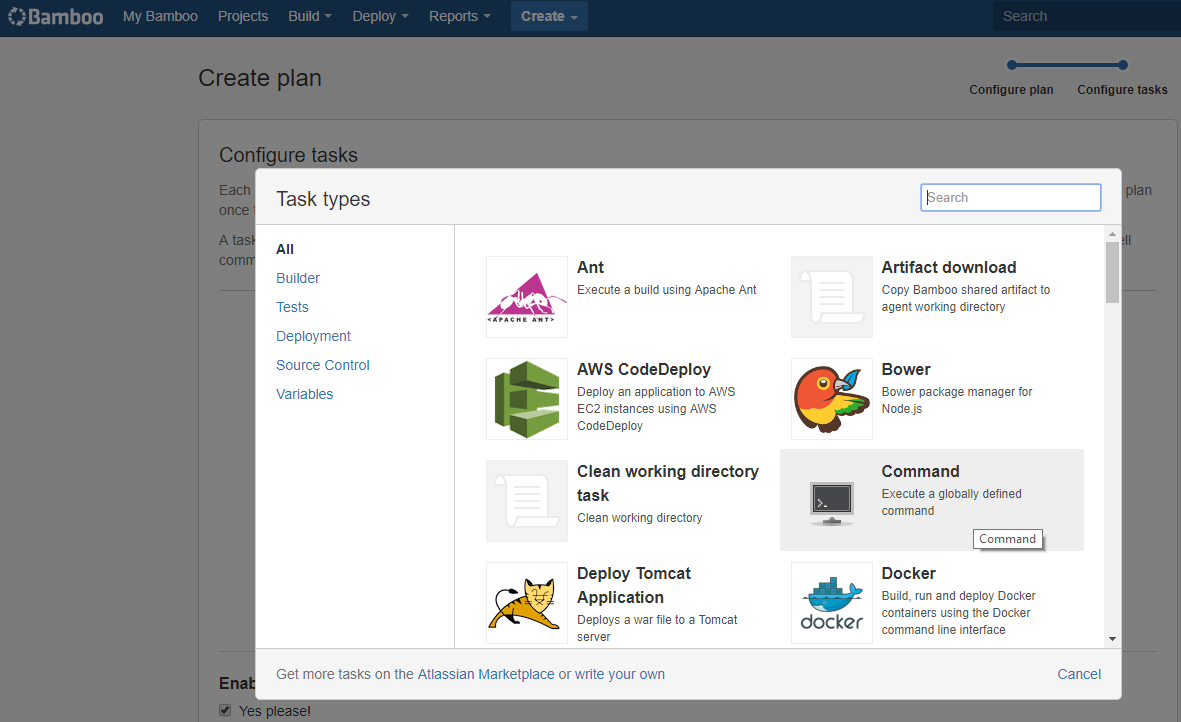This screenshot has width=1181, height=722.
Task: Pick the Artifact download task icon
Action: (x=832, y=297)
